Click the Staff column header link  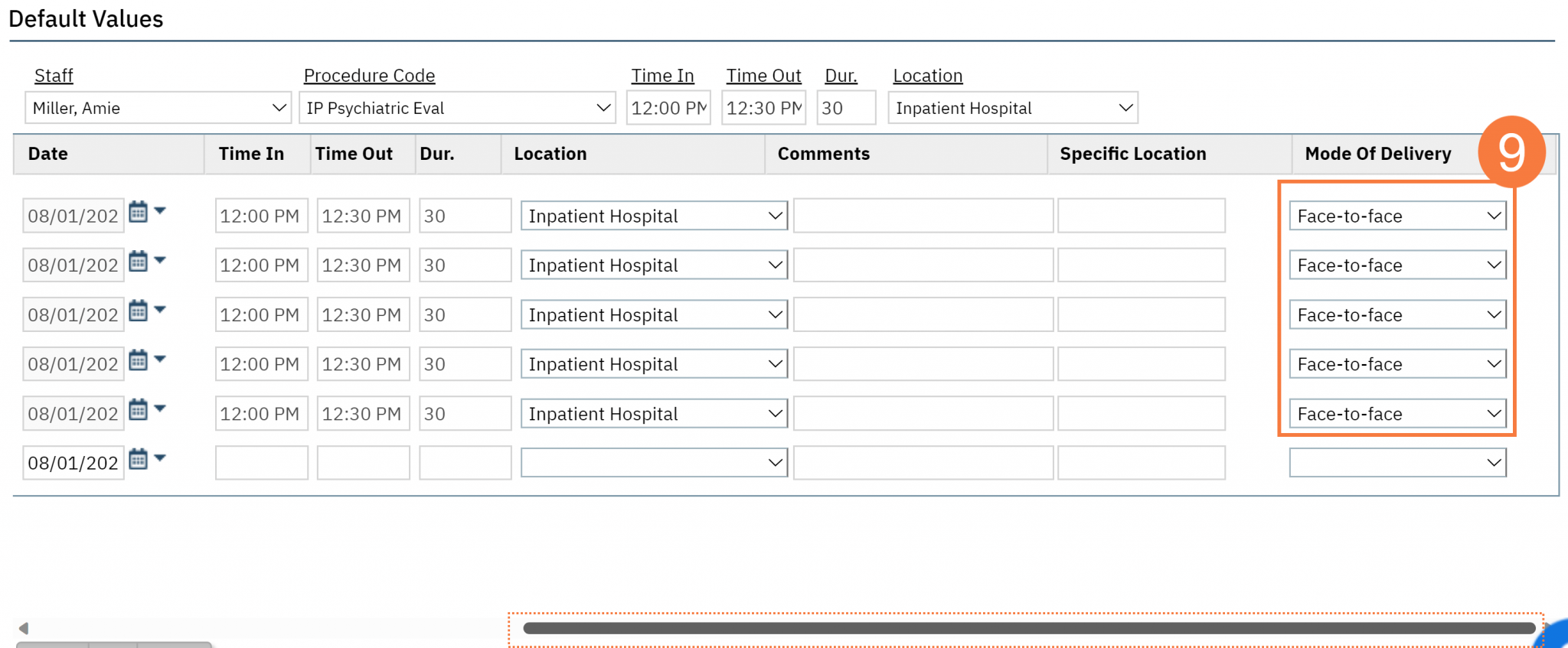(53, 75)
